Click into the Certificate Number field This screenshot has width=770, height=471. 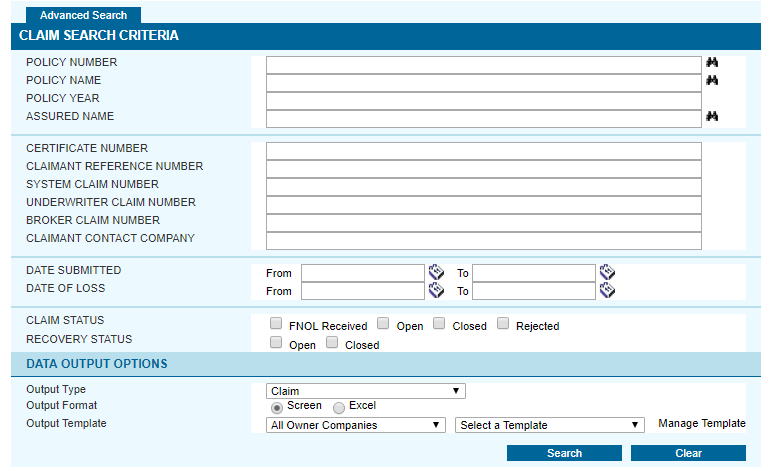click(483, 151)
